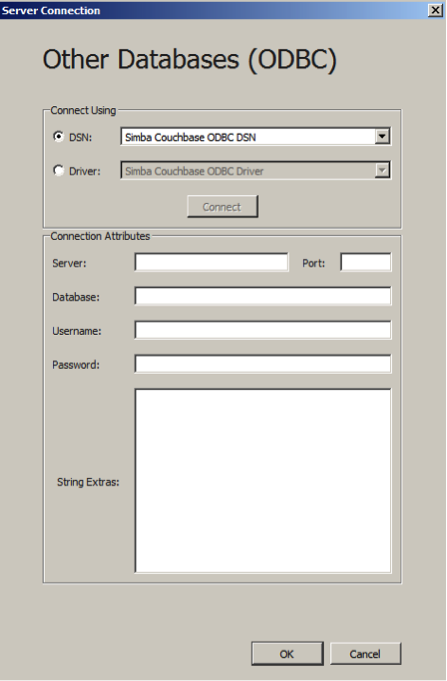Dismiss the dialog with Cancel button
This screenshot has width=447, height=681.
[x=365, y=654]
